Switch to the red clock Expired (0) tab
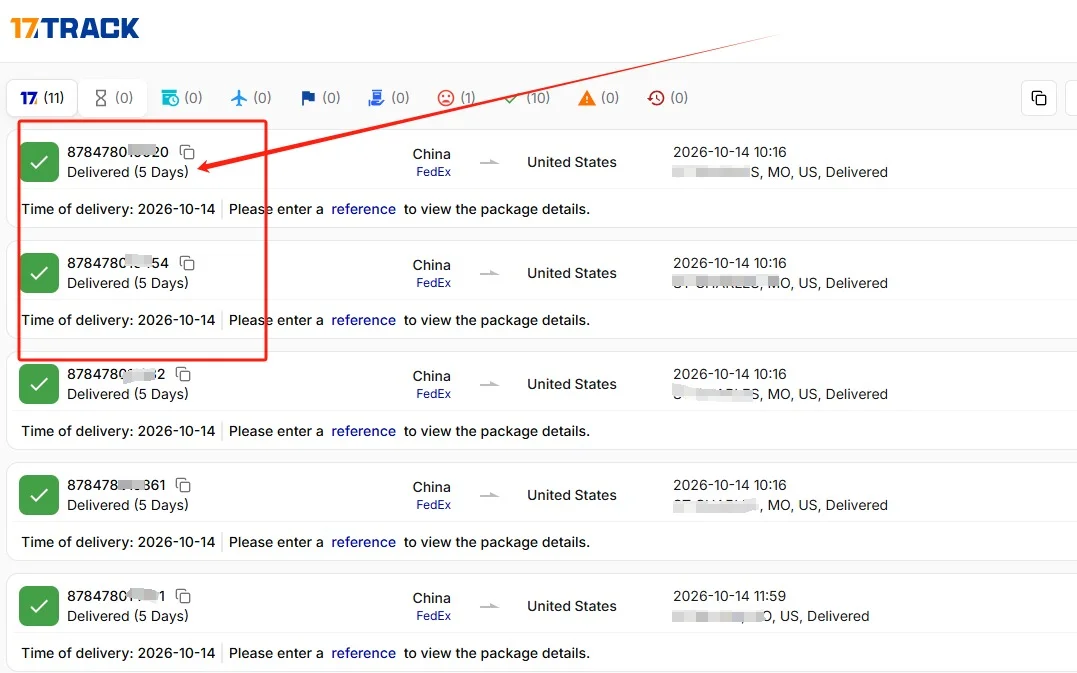 [668, 98]
